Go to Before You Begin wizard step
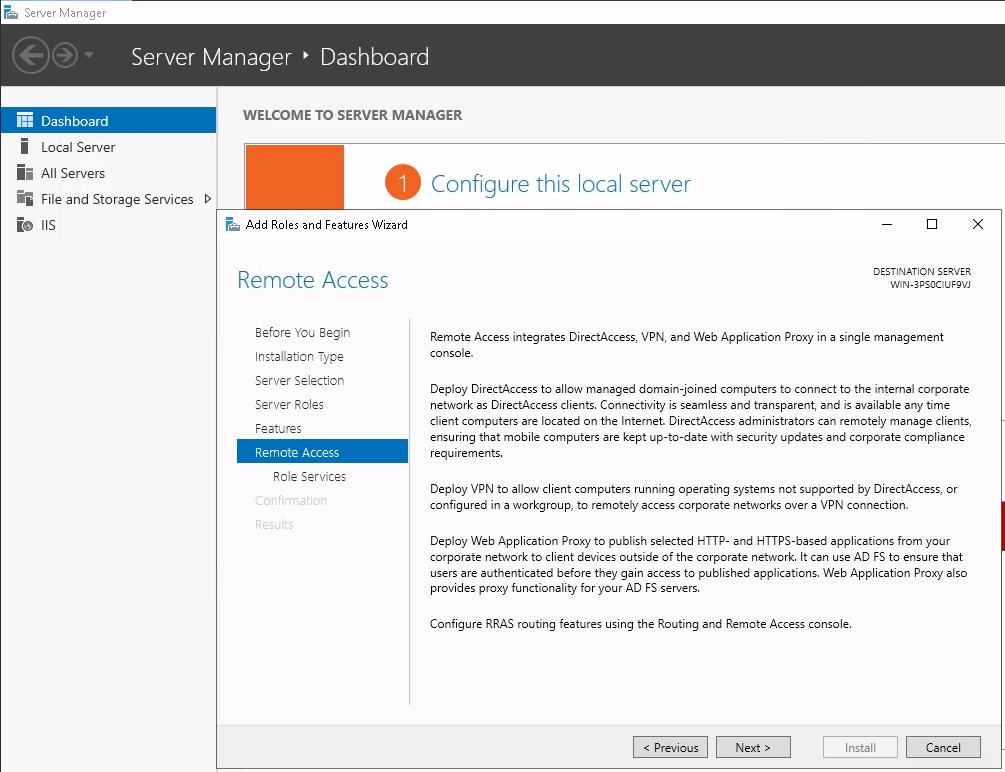1005x772 pixels. pos(303,332)
